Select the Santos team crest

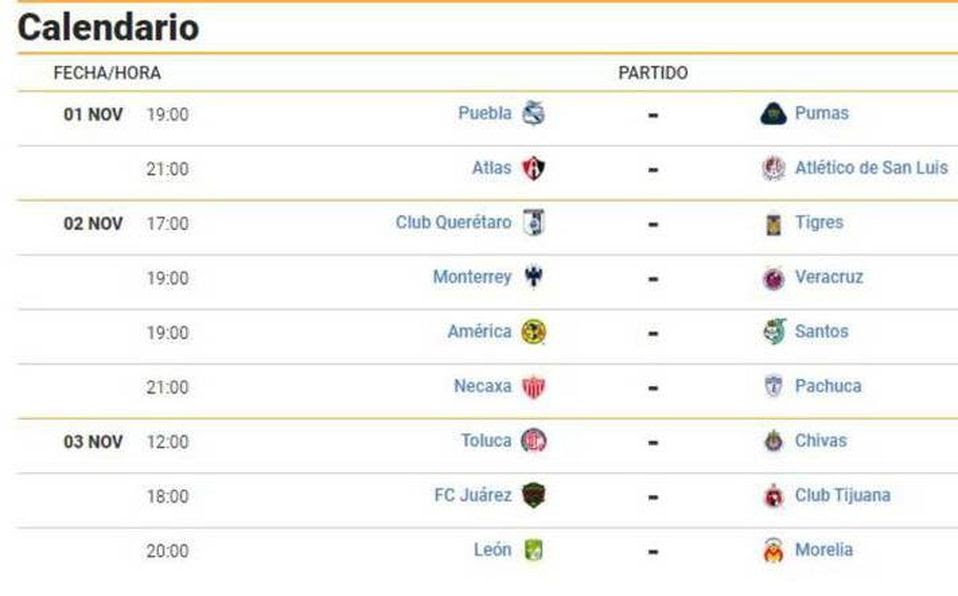(774, 332)
